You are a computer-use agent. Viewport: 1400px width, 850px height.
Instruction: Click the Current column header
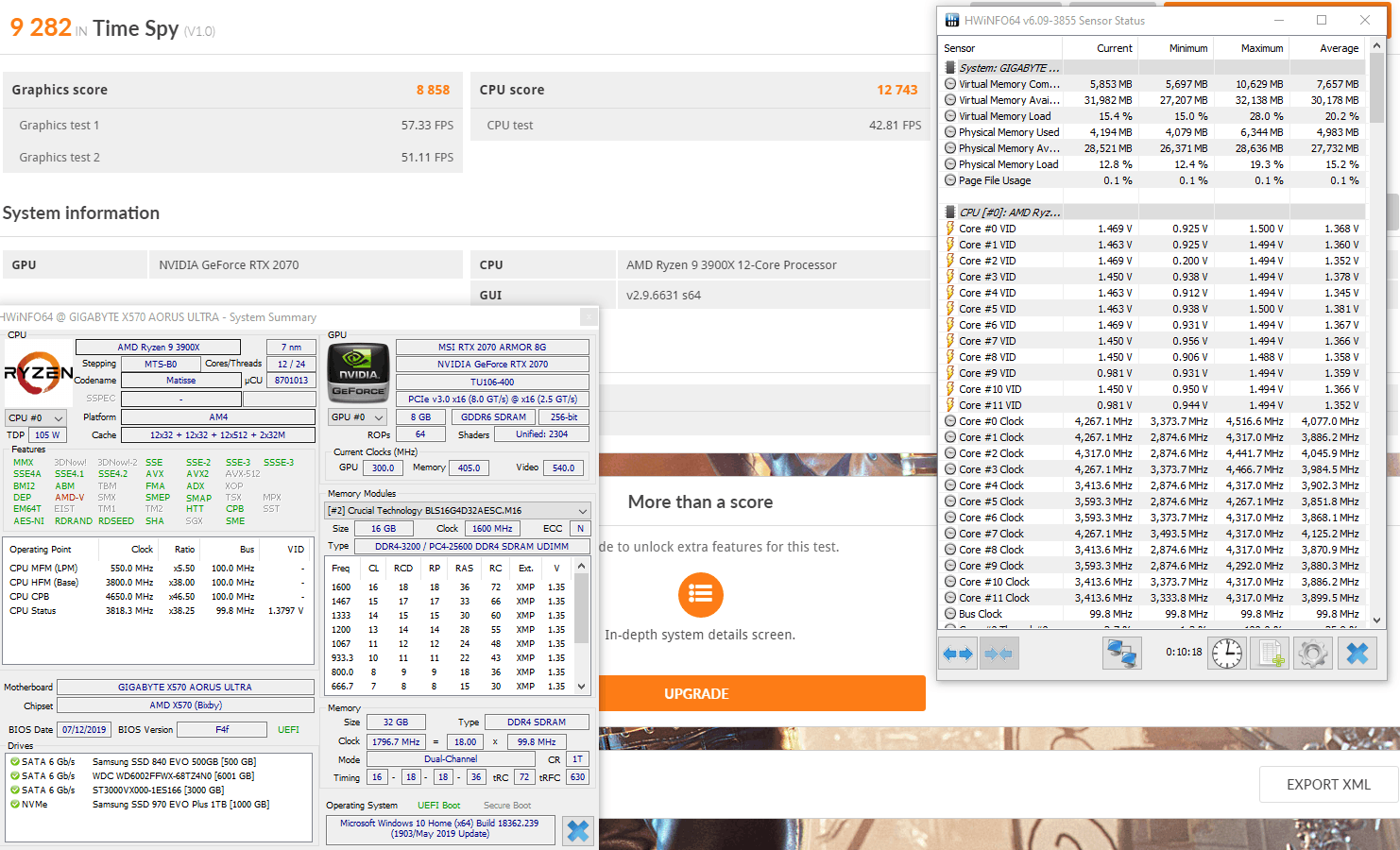click(1101, 48)
